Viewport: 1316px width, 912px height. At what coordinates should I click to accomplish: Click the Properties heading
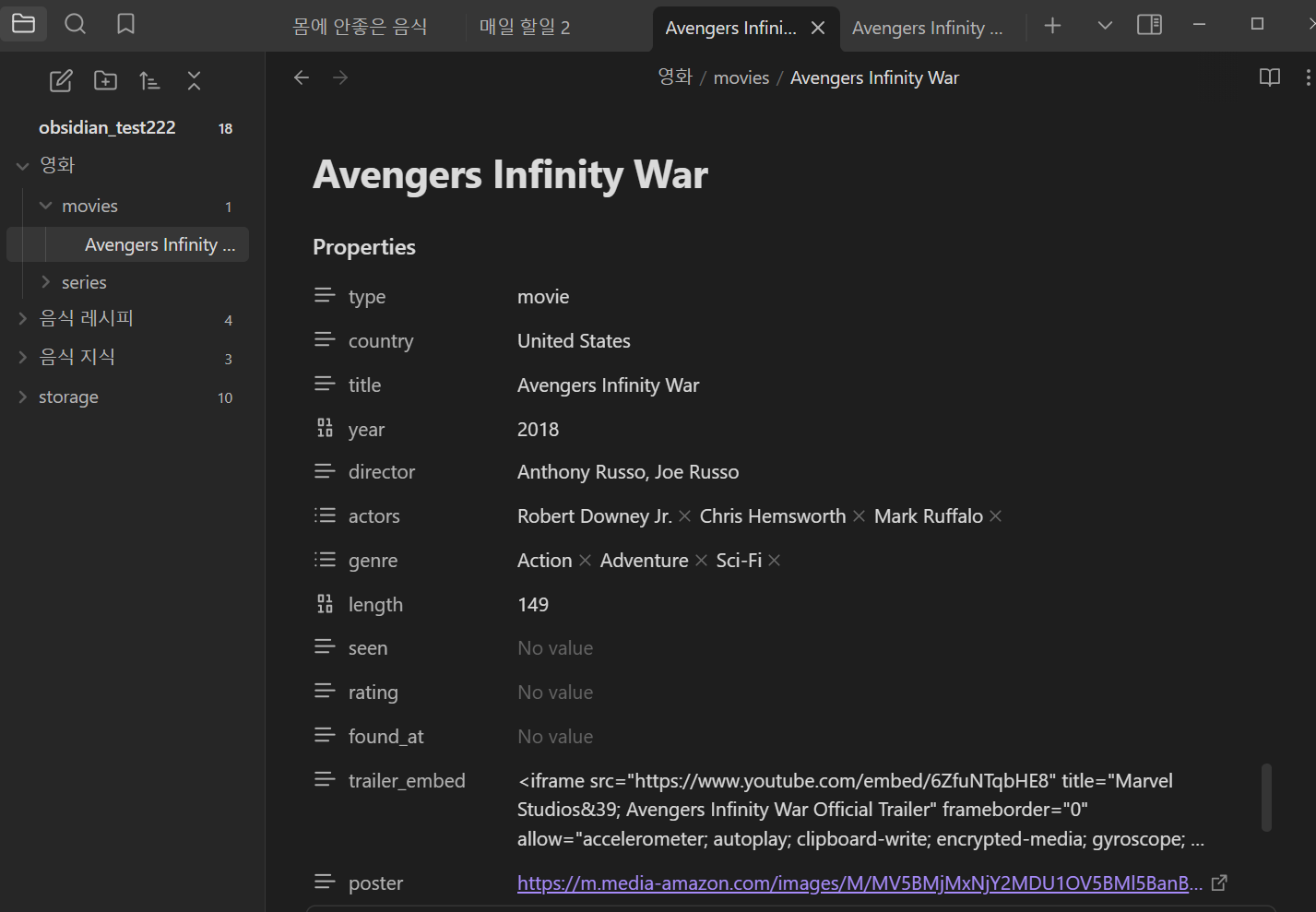tap(364, 247)
